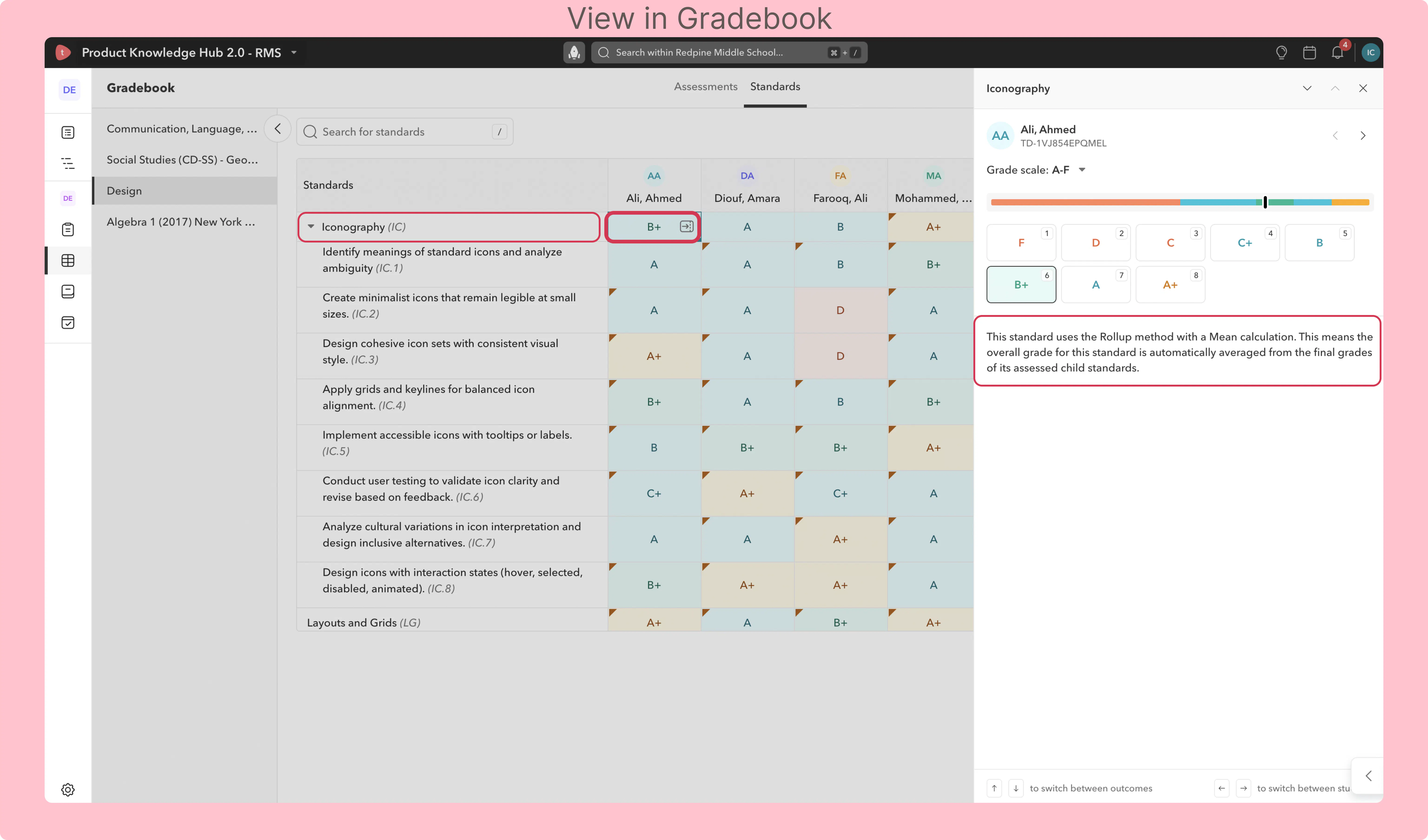Open the outline hierarchy sidebar icon

tap(68, 164)
